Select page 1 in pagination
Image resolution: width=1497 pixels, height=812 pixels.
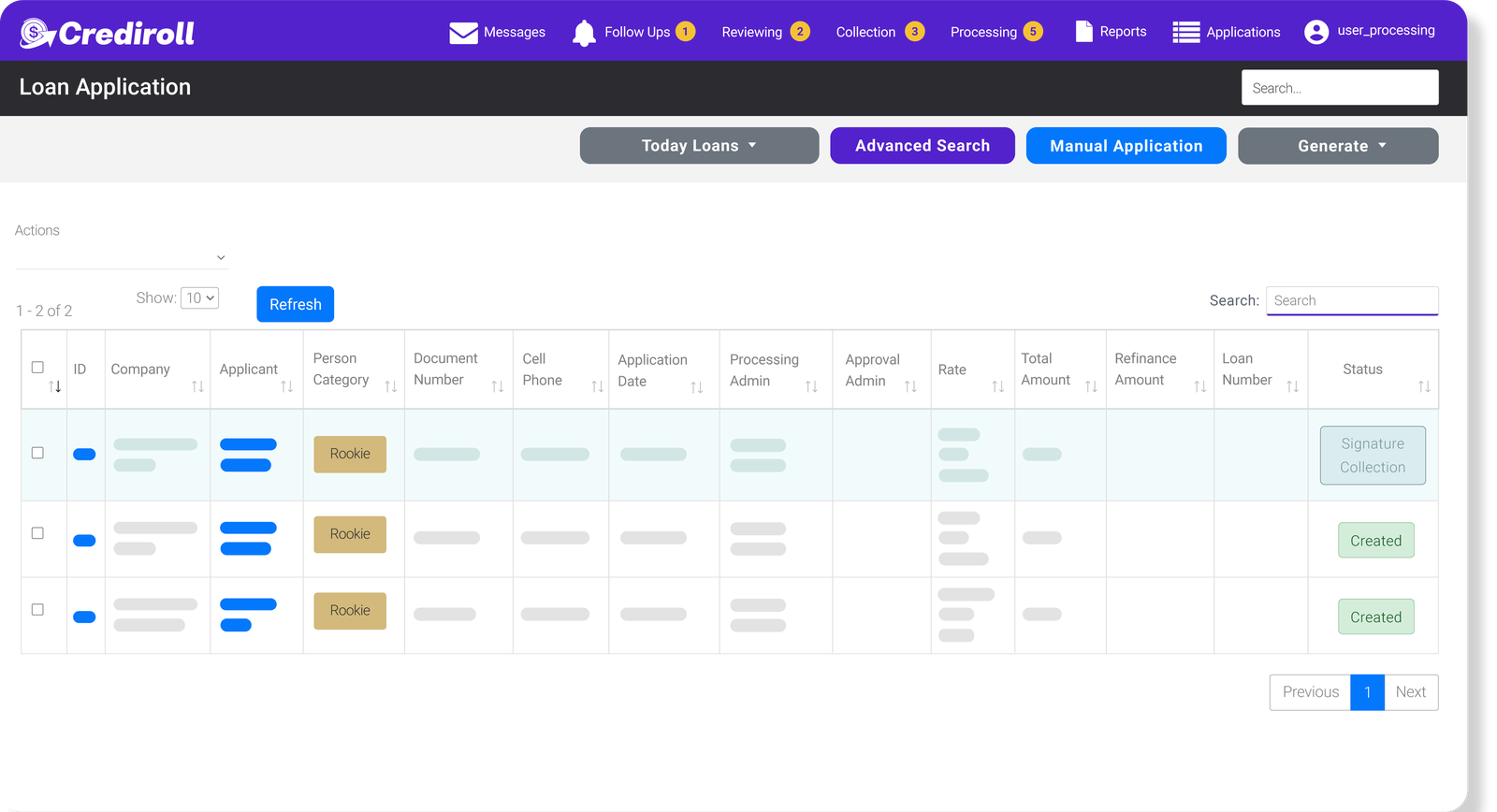click(1368, 692)
